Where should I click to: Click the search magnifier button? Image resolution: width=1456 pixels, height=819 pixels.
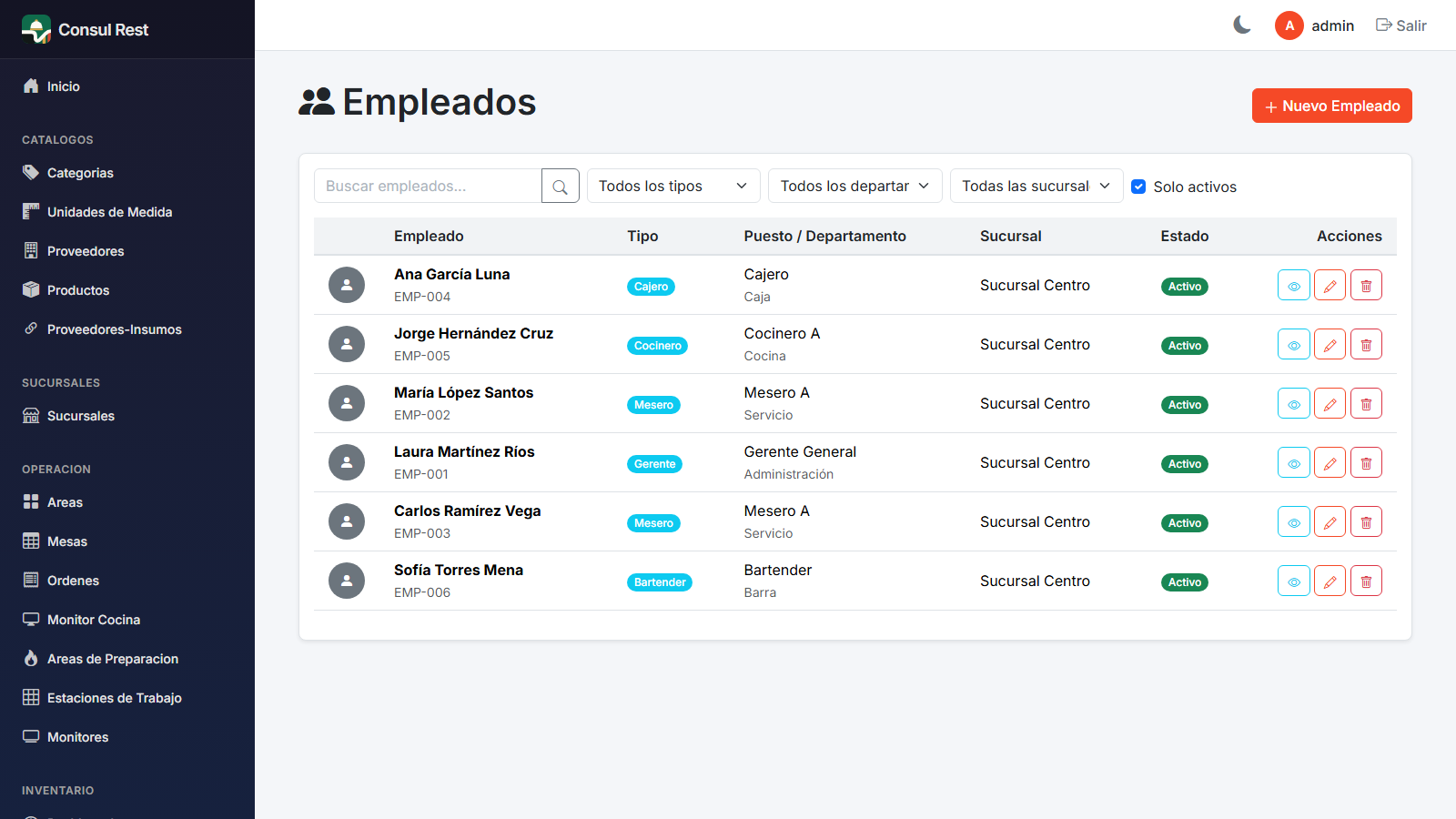click(561, 186)
